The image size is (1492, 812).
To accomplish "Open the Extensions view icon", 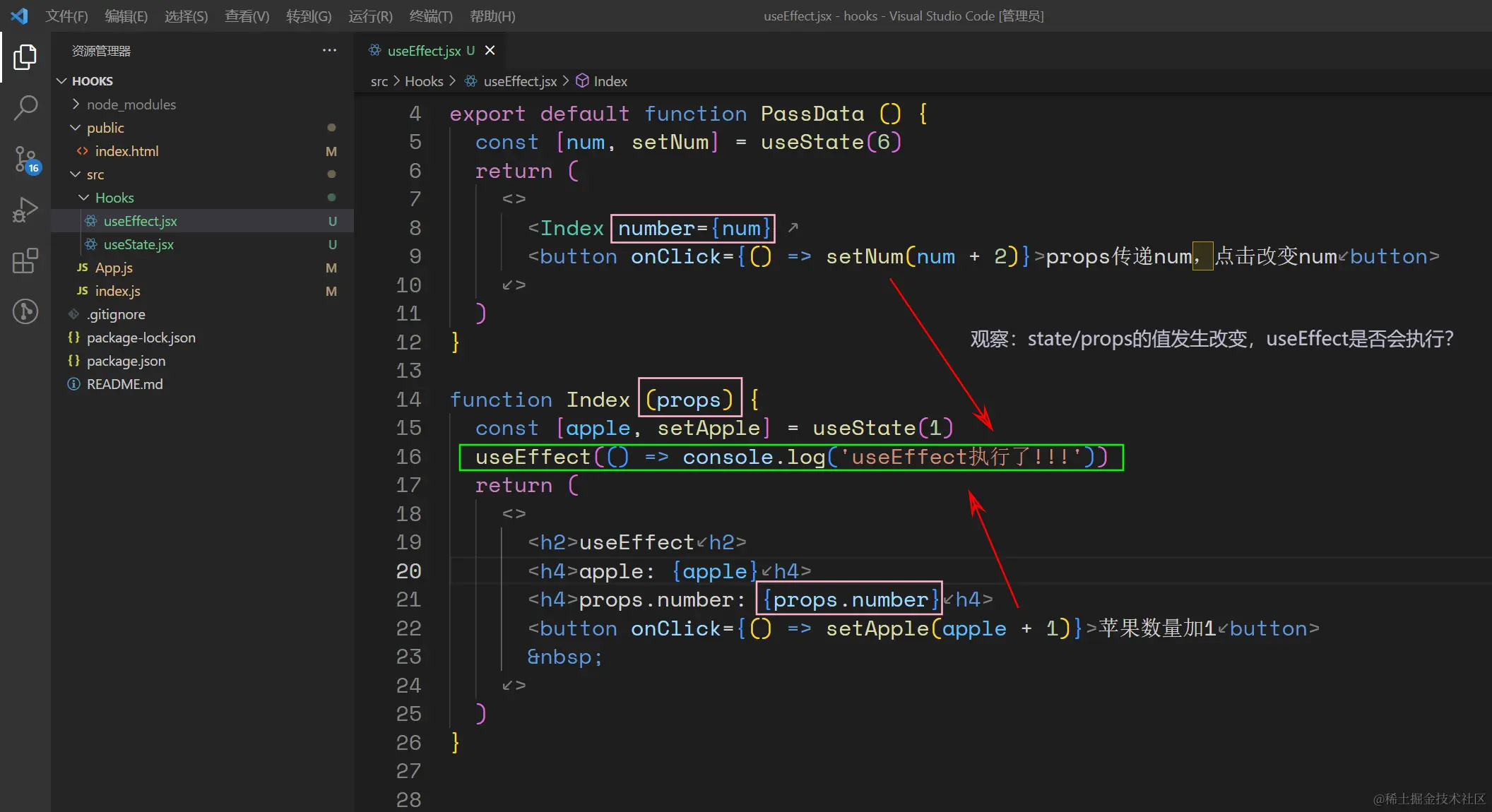I will pyautogui.click(x=25, y=261).
